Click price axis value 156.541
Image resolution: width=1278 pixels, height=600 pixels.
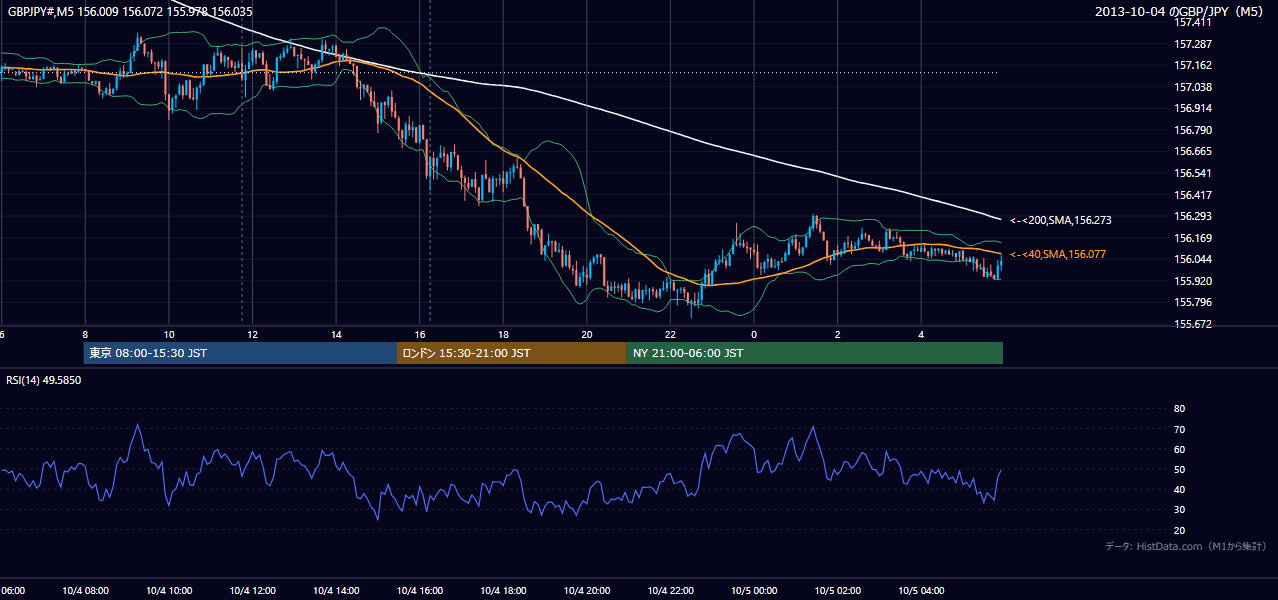pos(1193,173)
